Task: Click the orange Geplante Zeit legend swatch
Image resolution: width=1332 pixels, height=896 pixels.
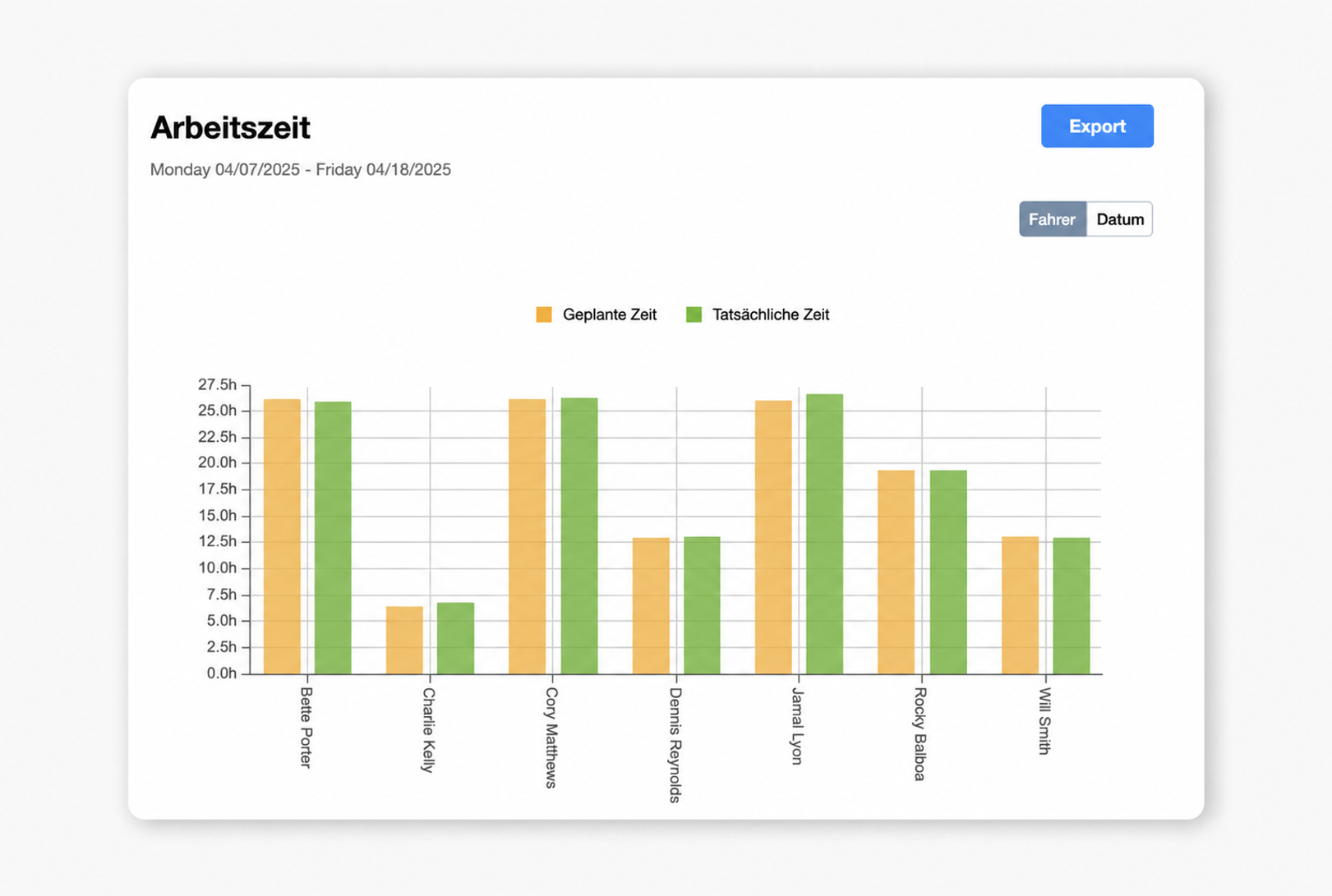Action: (544, 315)
